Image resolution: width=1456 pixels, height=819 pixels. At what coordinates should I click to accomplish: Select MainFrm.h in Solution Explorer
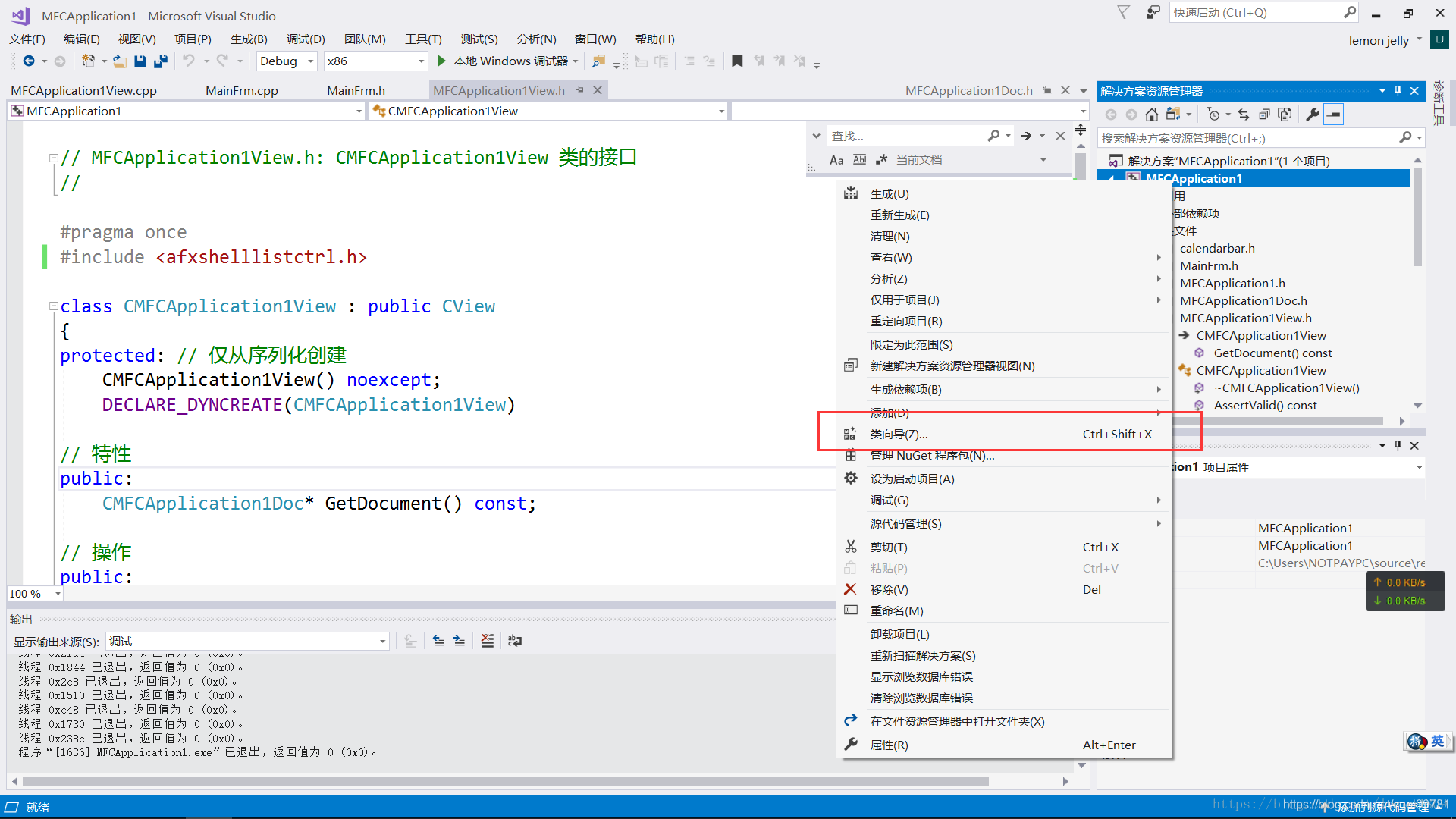[x=1209, y=265]
